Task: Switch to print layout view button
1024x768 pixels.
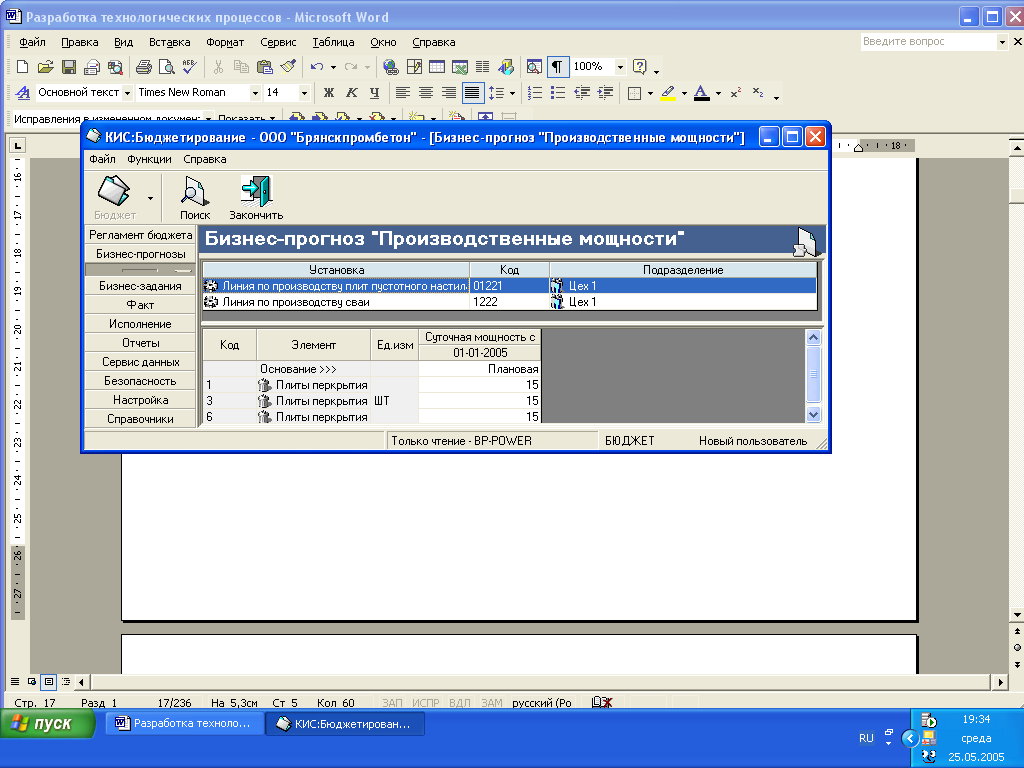Action: pos(49,682)
